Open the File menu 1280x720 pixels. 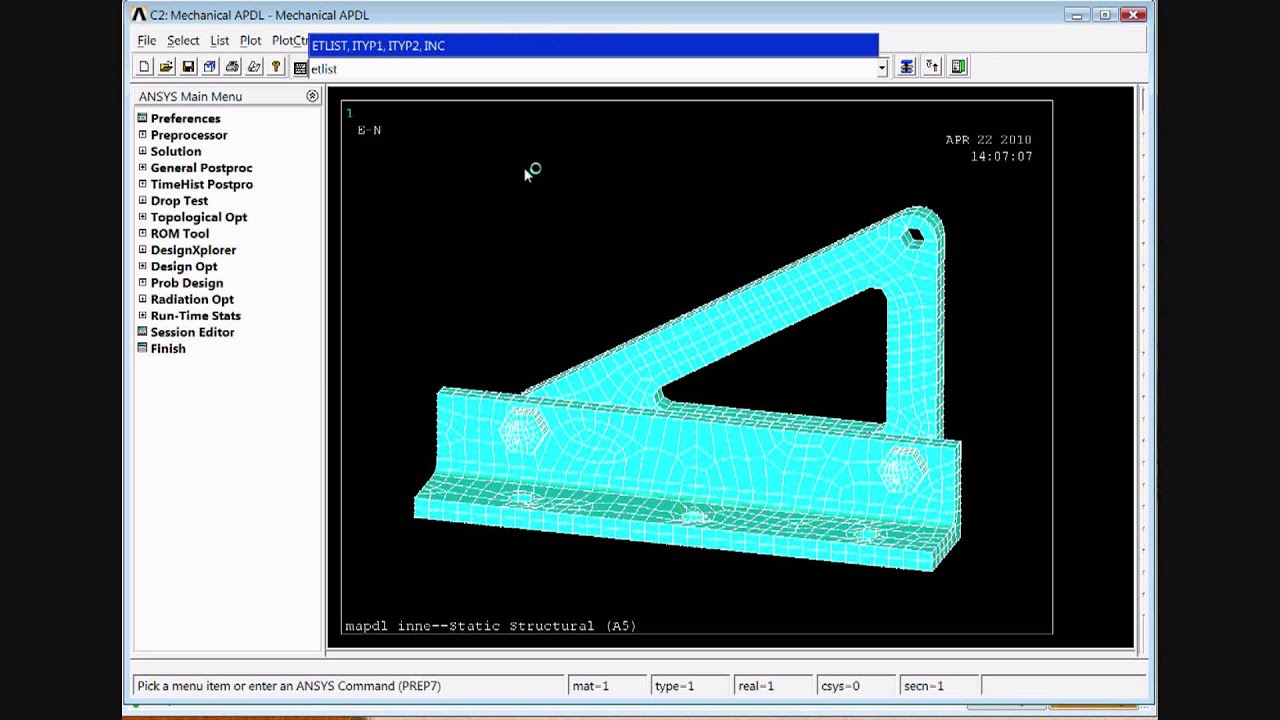coord(147,41)
